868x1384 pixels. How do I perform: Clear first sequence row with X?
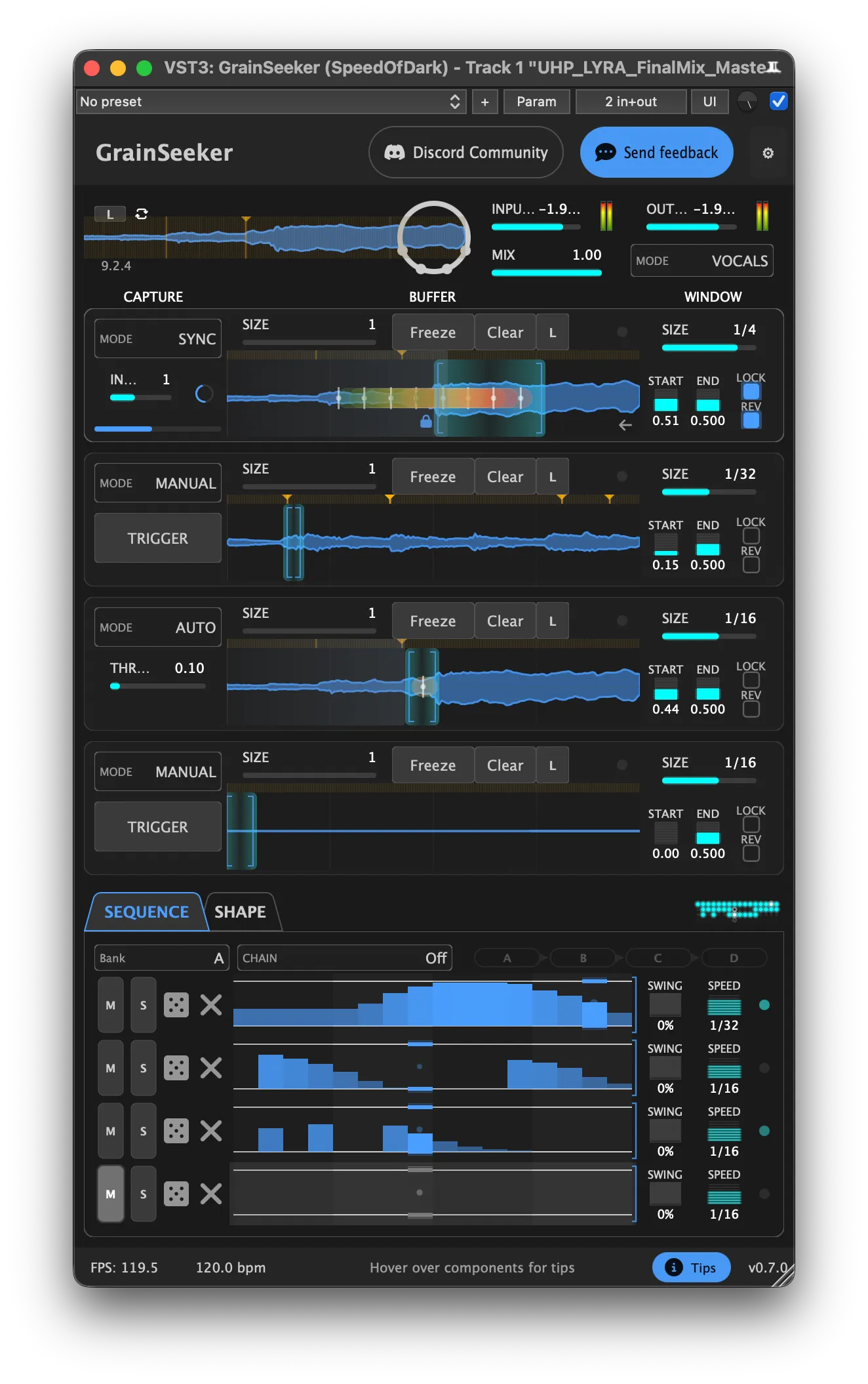[x=211, y=1005]
